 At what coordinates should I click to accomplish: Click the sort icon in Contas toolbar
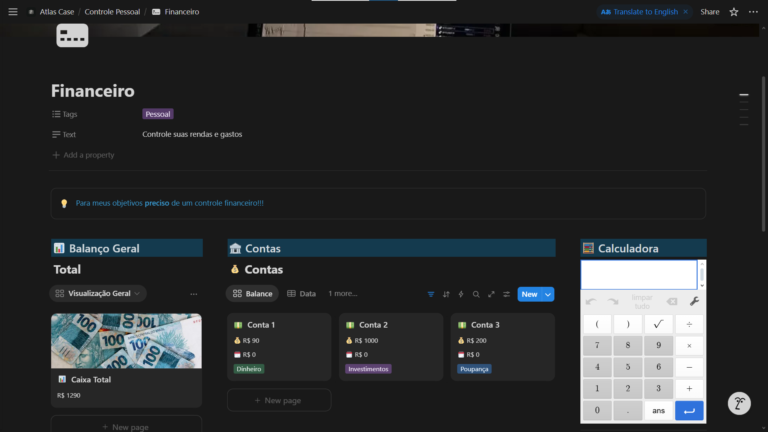tap(446, 294)
